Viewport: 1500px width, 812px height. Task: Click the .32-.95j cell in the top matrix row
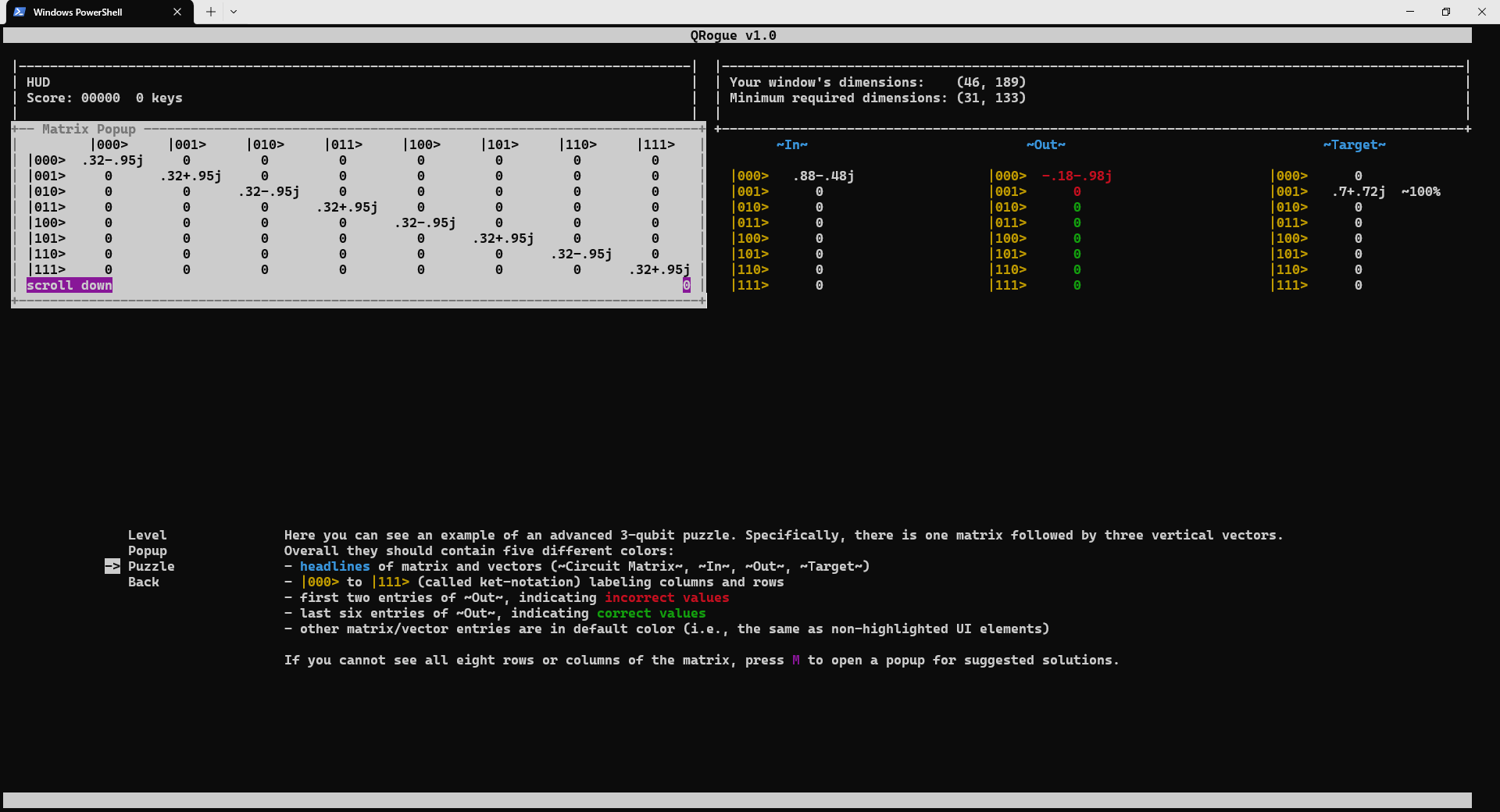(x=112, y=160)
